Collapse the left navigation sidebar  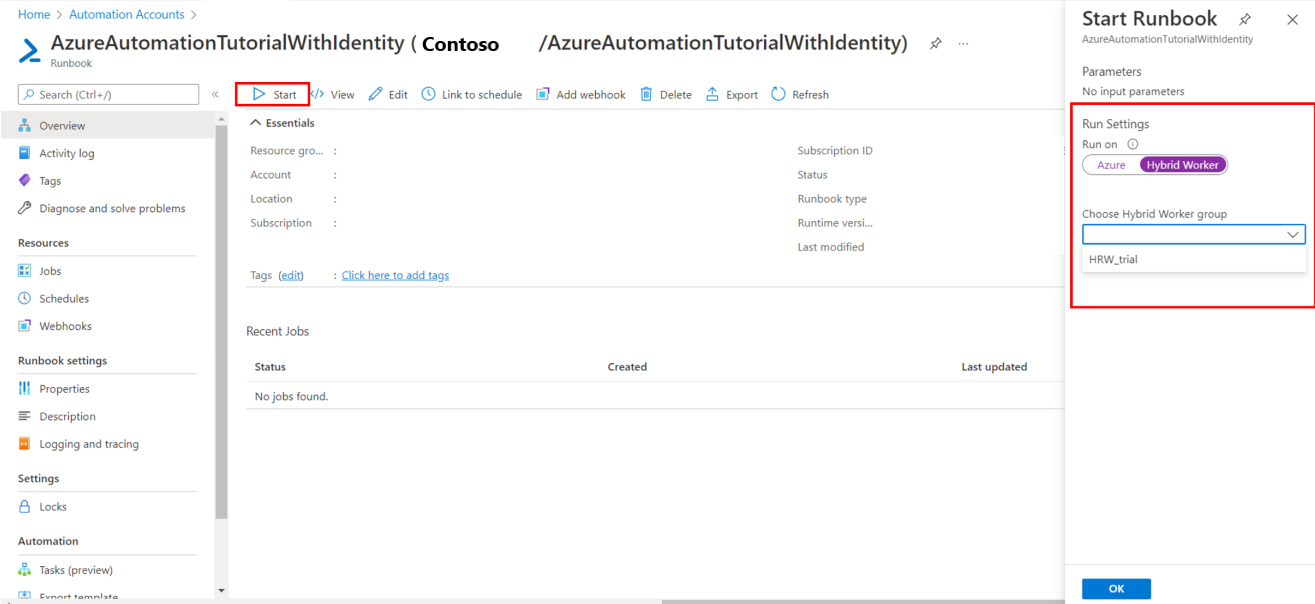(x=215, y=93)
